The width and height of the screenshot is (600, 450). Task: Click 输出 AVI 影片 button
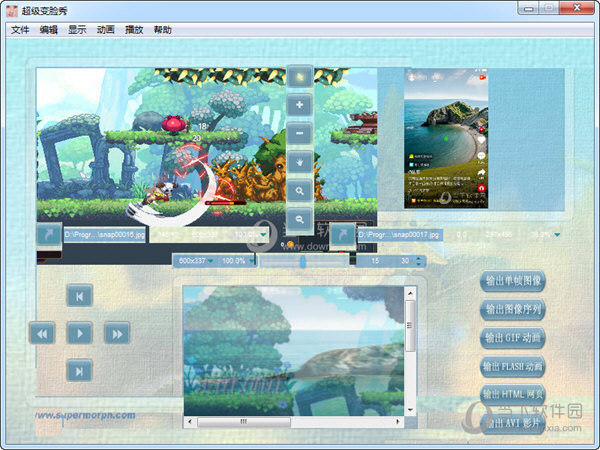pyautogui.click(x=513, y=423)
